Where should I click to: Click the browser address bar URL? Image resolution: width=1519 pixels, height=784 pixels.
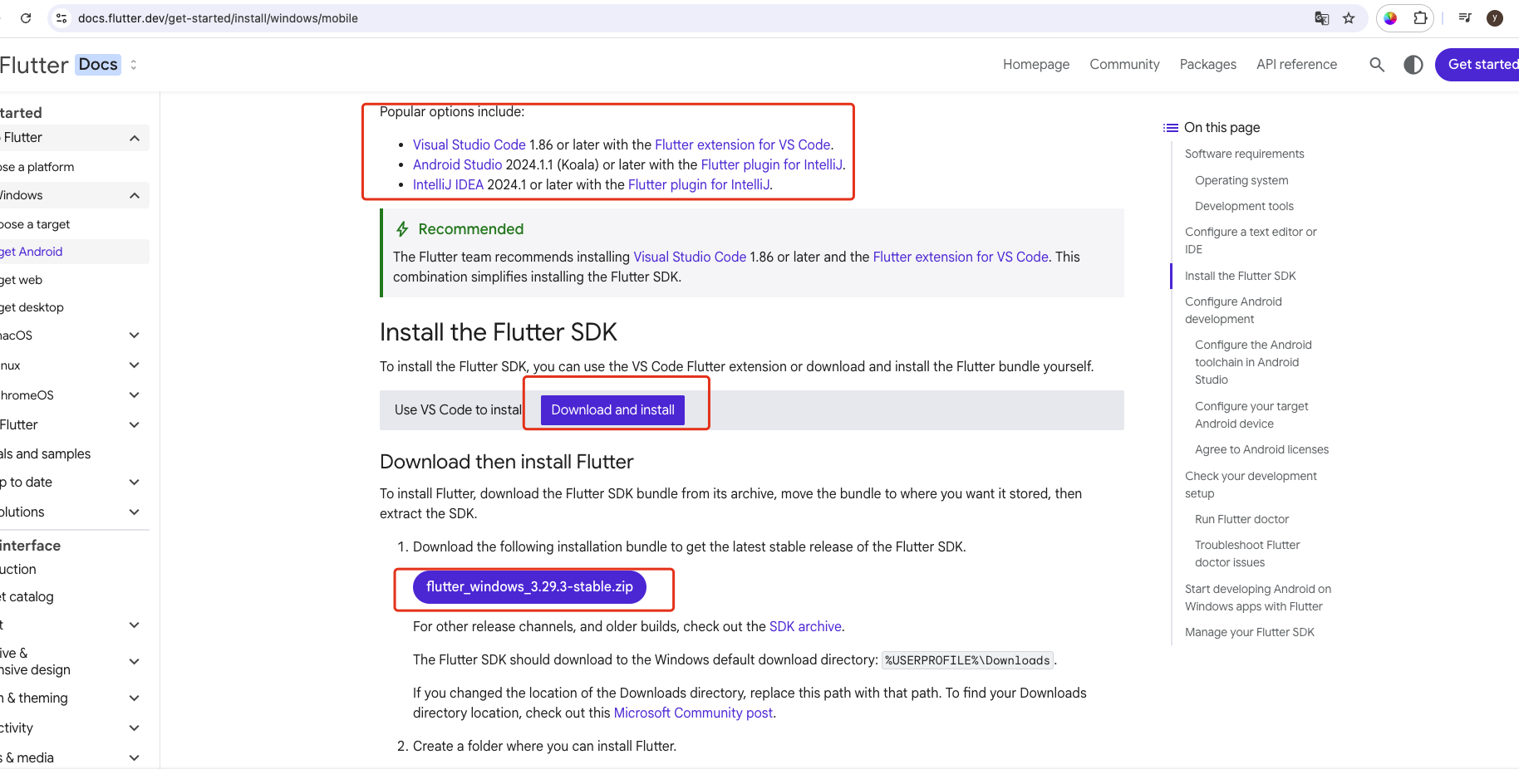pyautogui.click(x=218, y=18)
